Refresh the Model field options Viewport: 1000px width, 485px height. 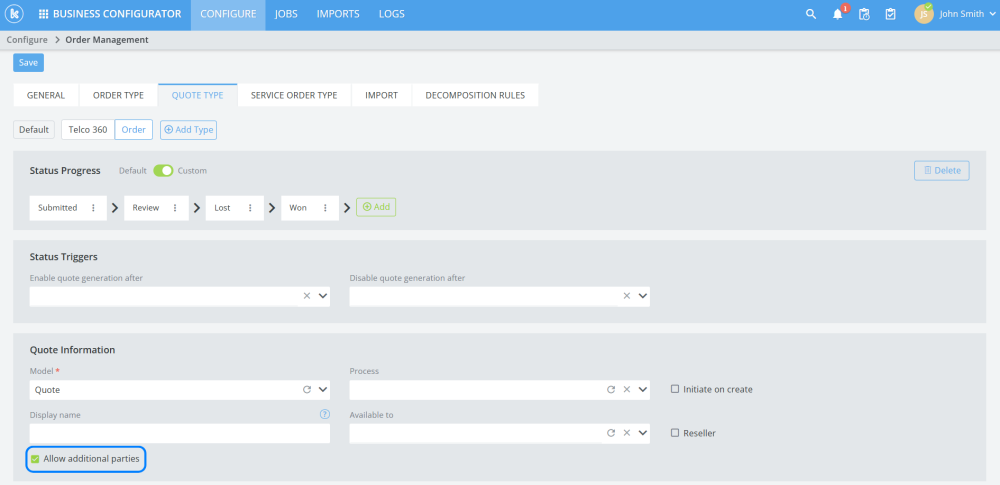pyautogui.click(x=307, y=389)
